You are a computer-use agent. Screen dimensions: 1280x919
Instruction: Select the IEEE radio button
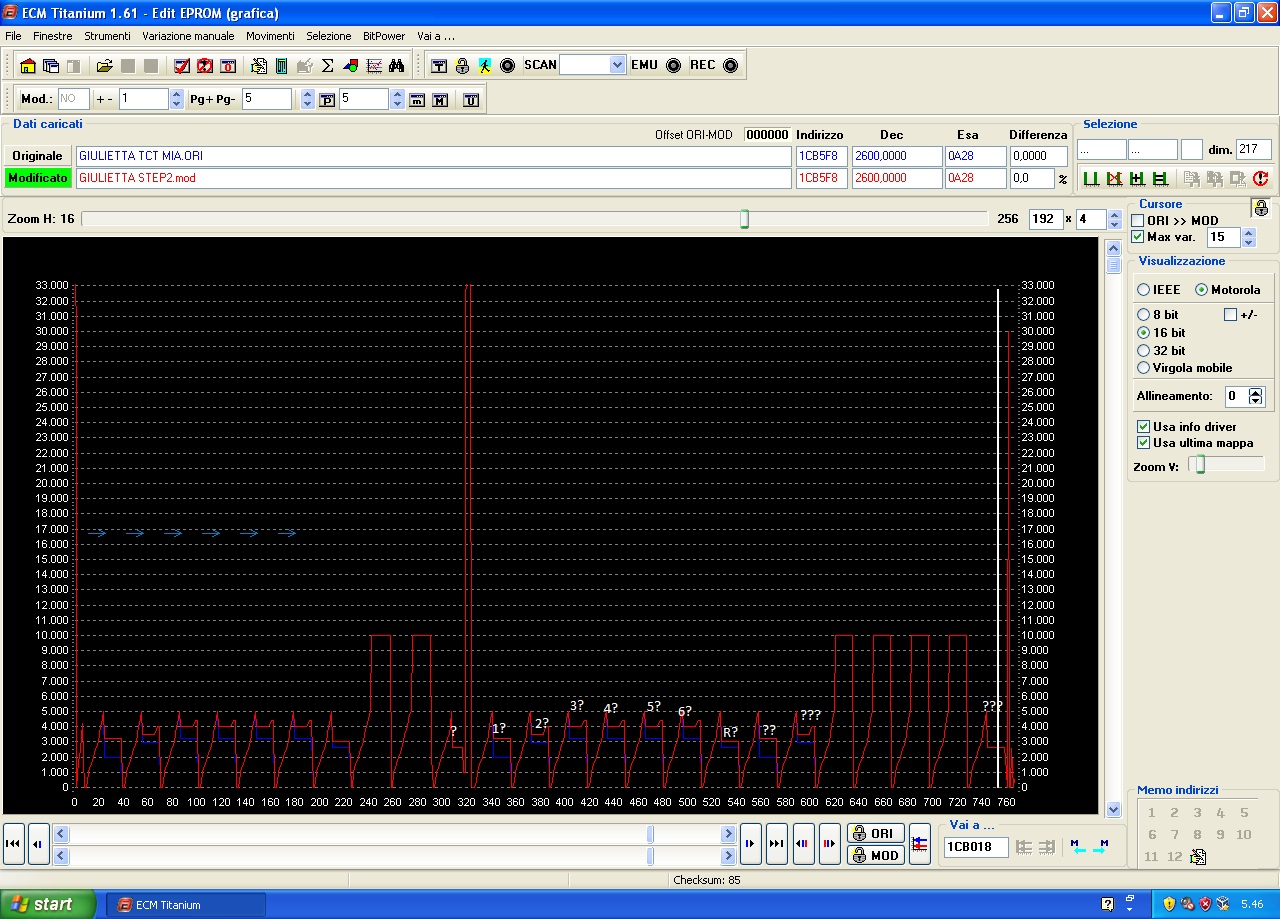(1144, 290)
